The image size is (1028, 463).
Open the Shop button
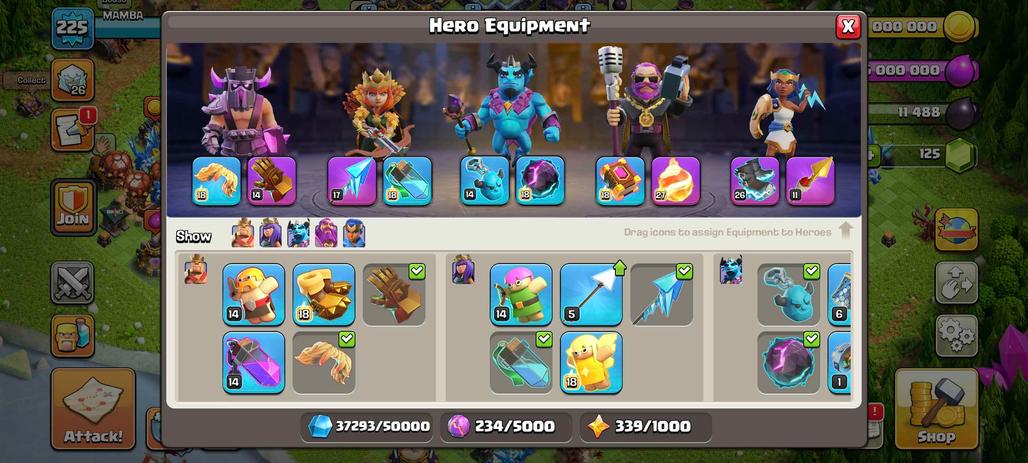936,409
